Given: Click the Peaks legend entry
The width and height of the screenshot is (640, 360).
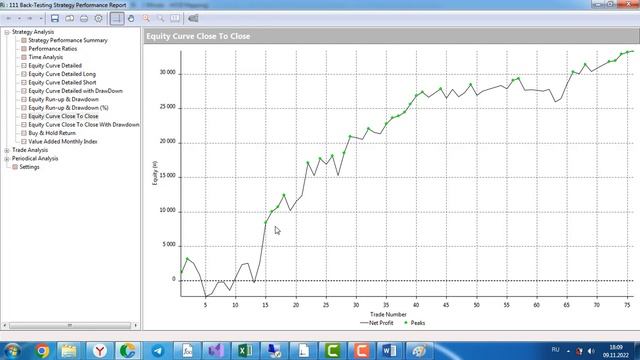Looking at the screenshot, I should coord(414,323).
